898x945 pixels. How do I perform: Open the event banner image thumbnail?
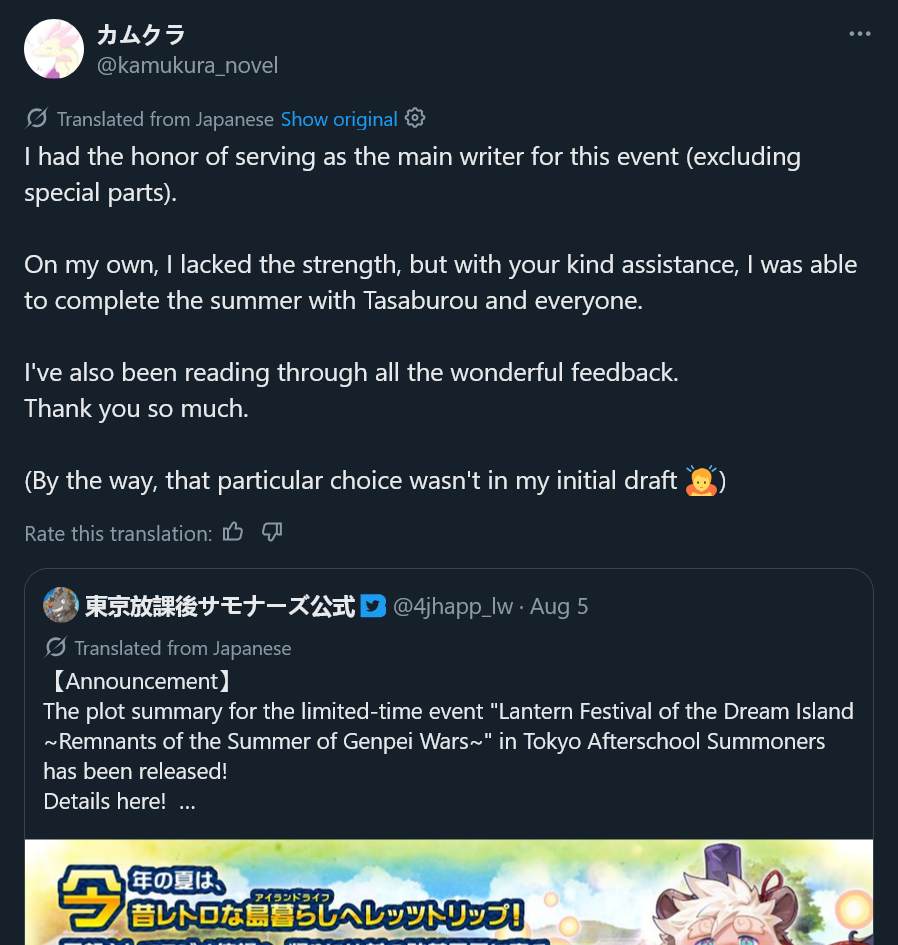[449, 892]
